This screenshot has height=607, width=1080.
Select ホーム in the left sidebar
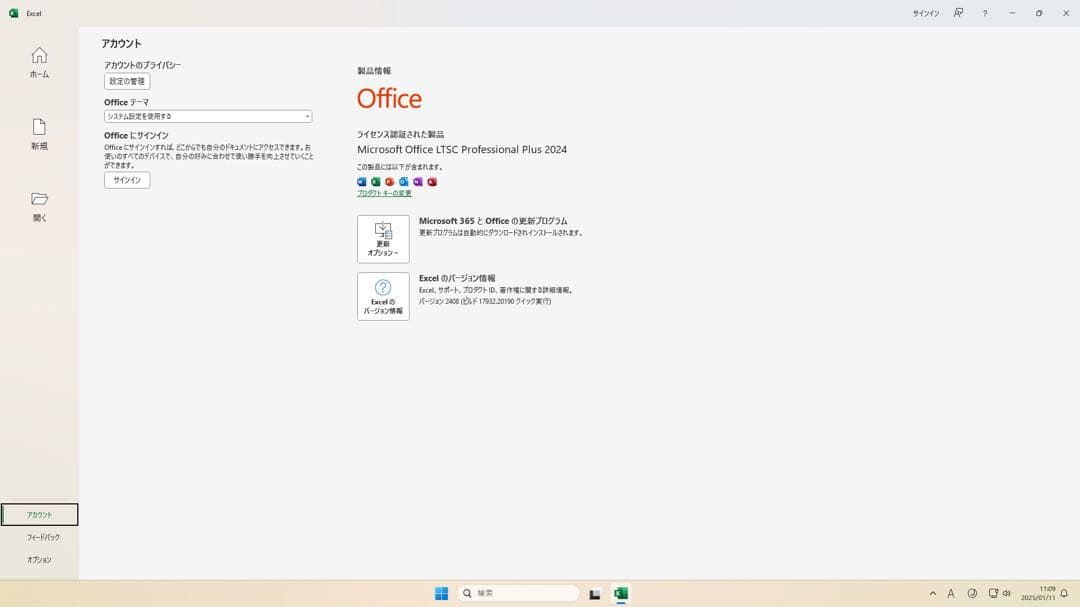point(39,62)
